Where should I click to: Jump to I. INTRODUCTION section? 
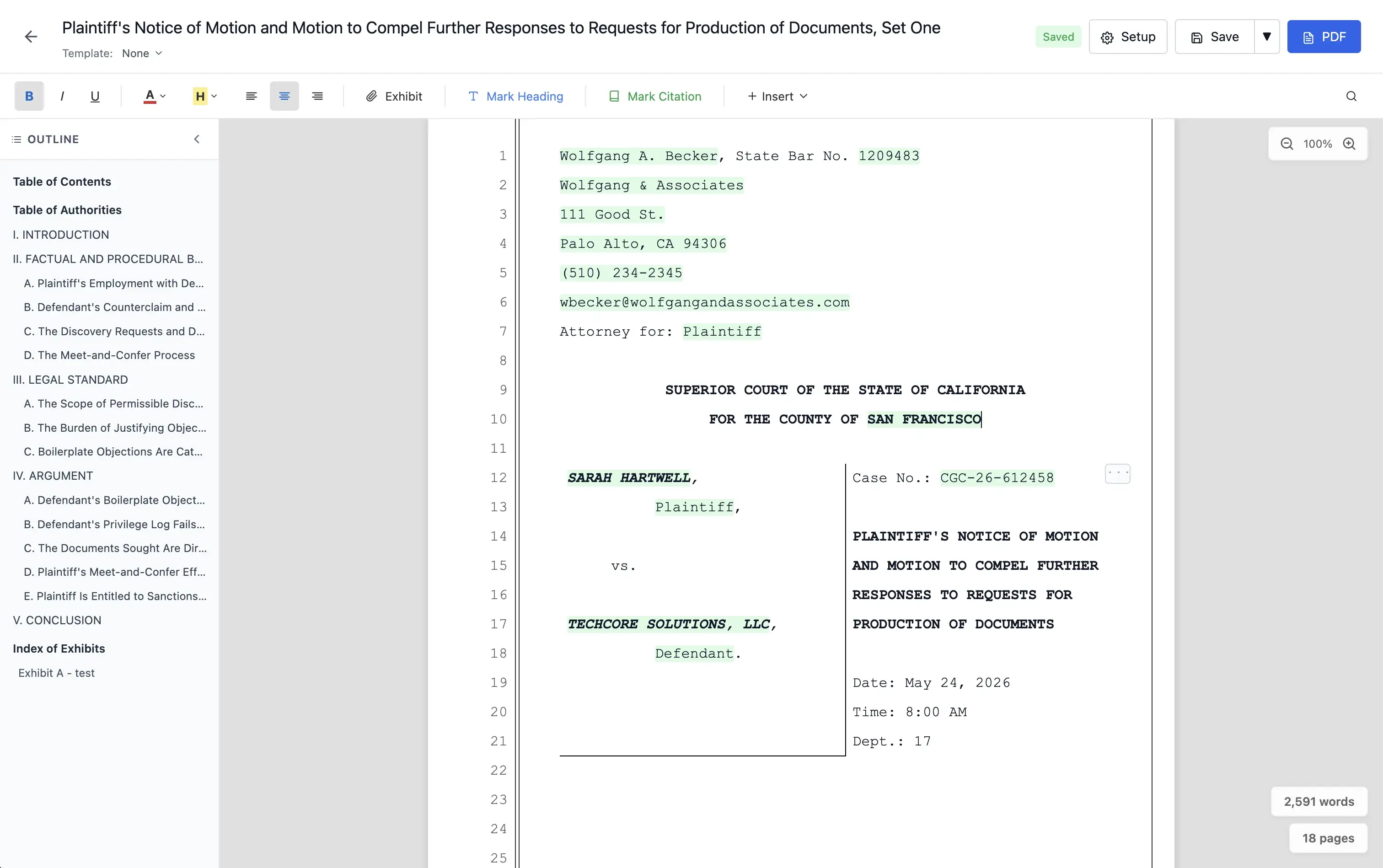pyautogui.click(x=61, y=234)
